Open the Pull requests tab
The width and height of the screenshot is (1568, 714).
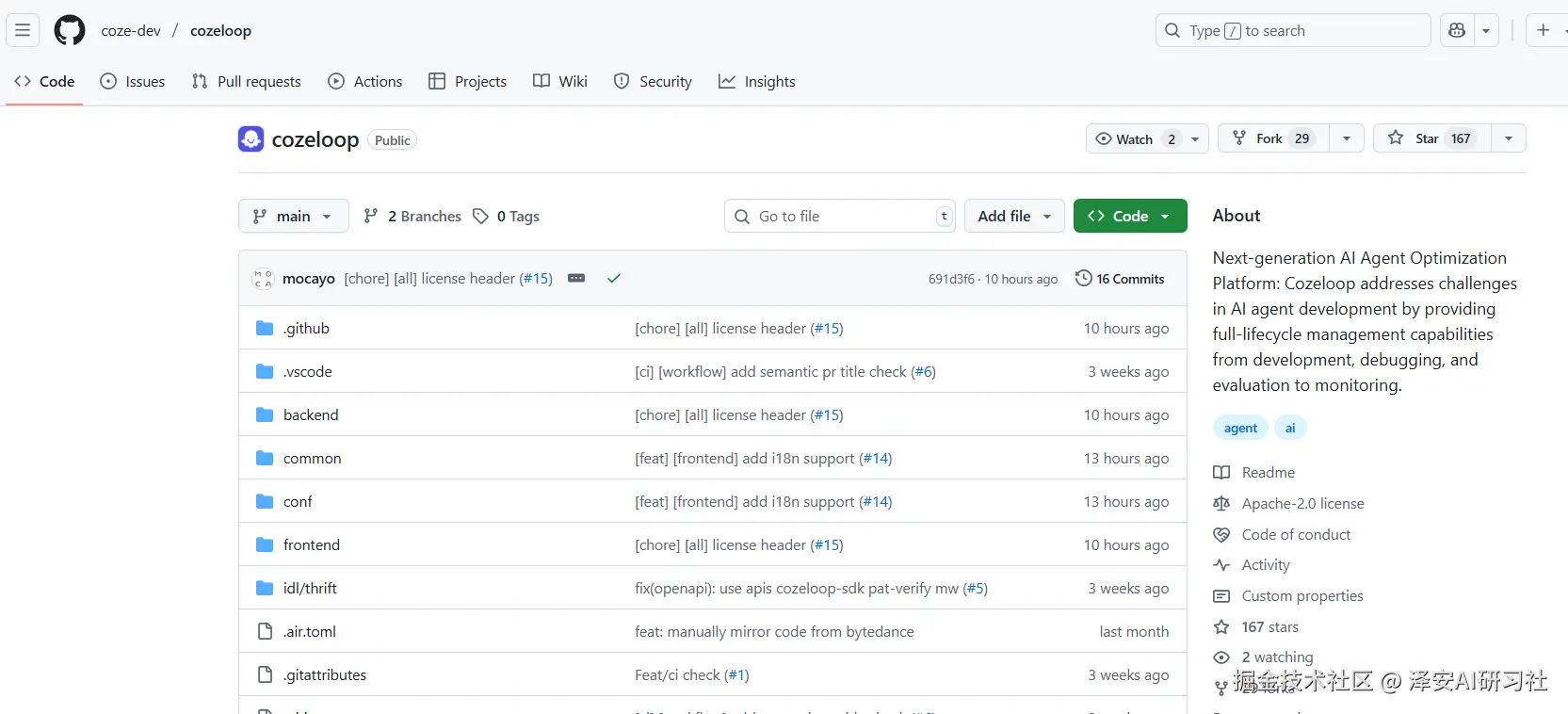247,81
